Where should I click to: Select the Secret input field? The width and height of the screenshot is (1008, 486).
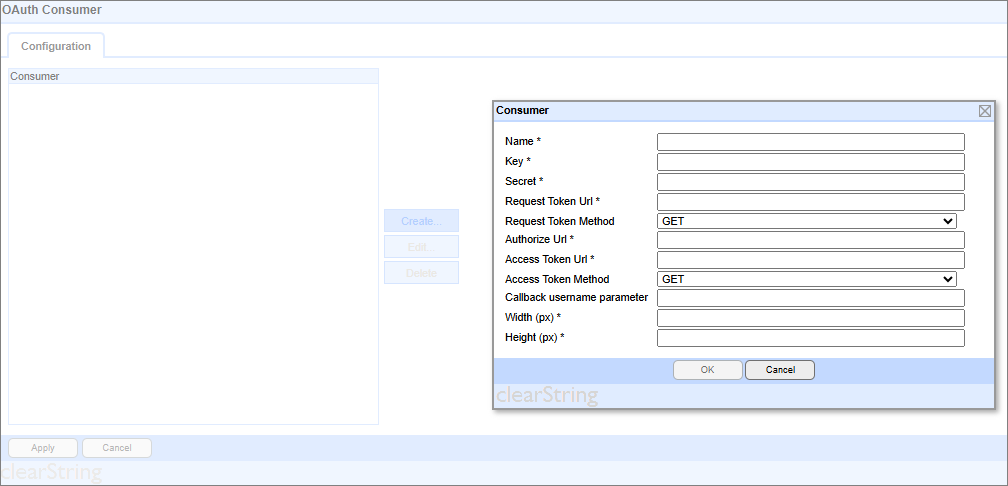pyautogui.click(x=810, y=182)
